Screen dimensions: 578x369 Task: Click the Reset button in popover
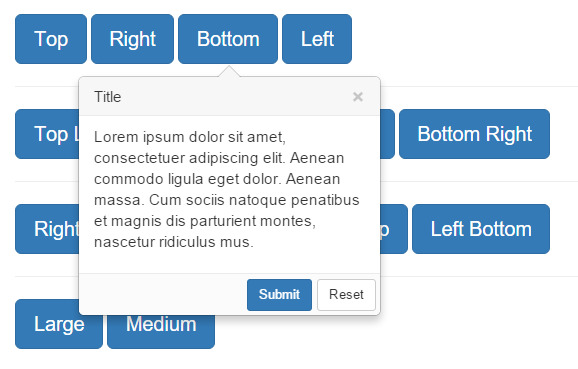pos(347,295)
